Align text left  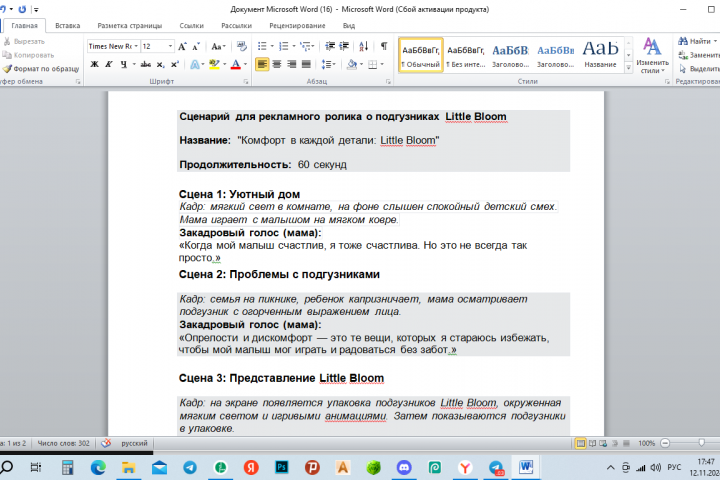point(262,64)
